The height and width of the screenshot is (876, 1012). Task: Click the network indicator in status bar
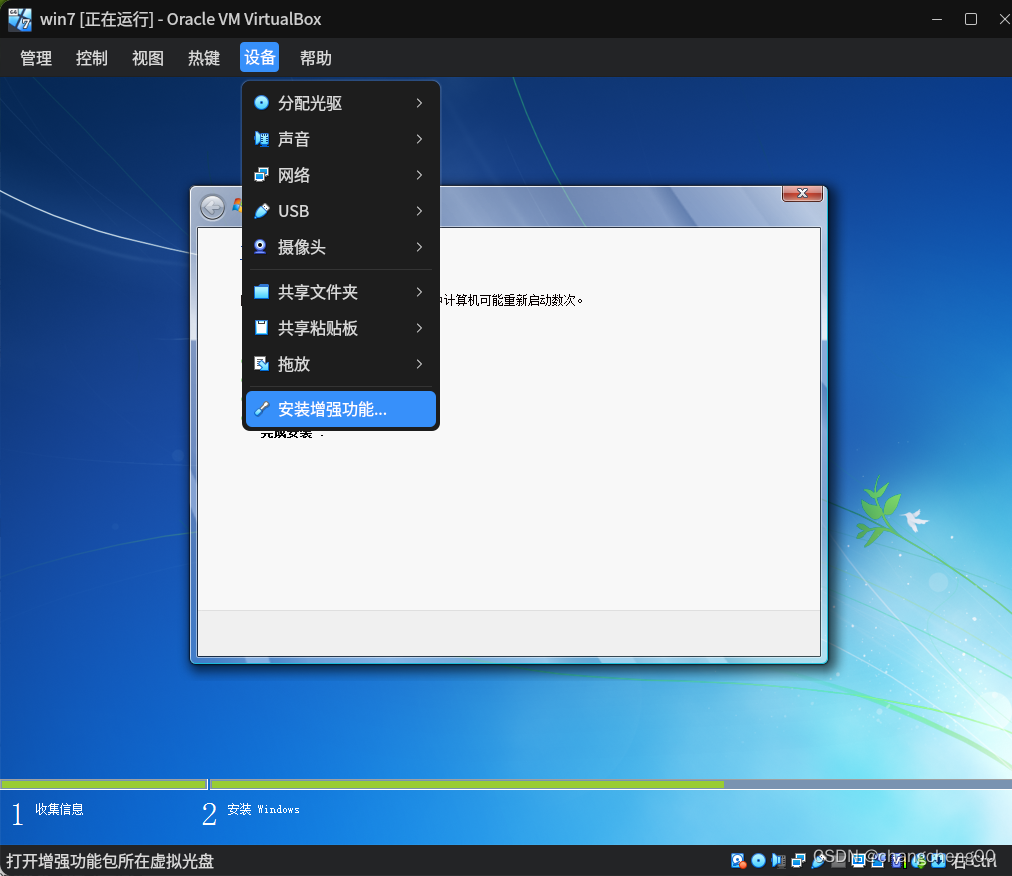click(x=798, y=861)
